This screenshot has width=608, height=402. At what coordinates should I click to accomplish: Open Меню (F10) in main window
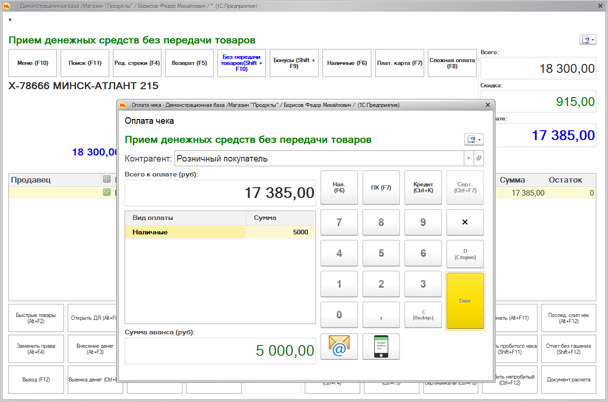point(33,63)
